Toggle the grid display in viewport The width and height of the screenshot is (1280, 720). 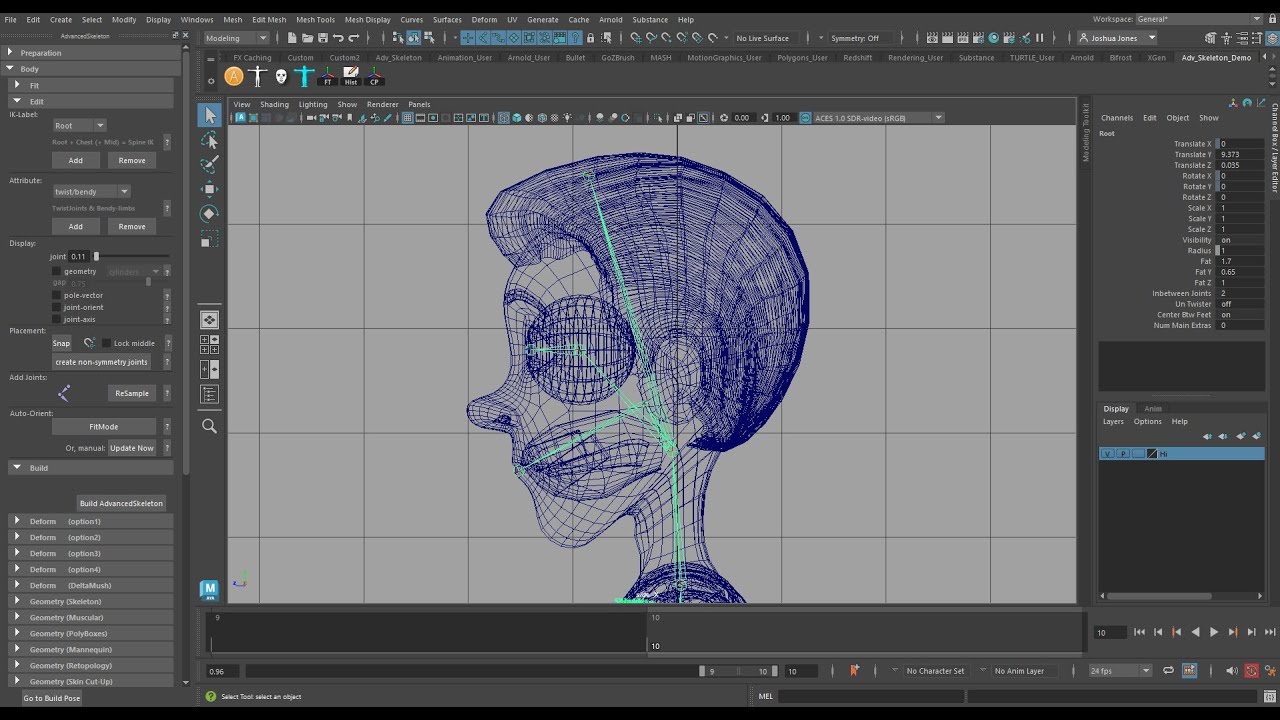point(408,118)
